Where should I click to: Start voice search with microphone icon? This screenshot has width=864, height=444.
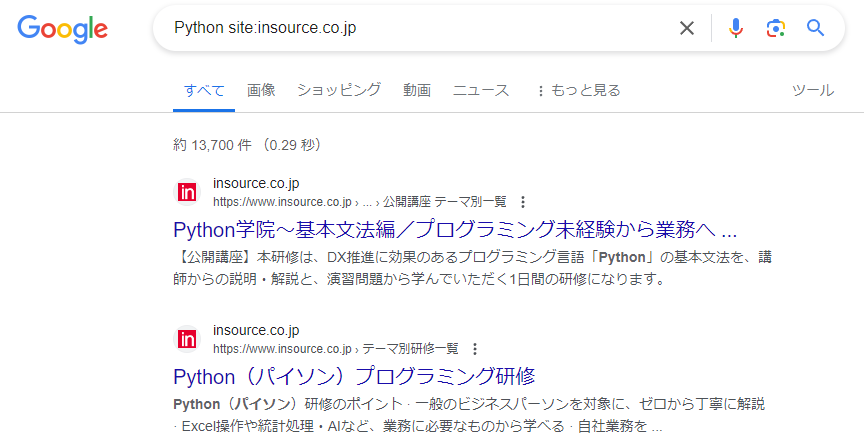[736, 28]
